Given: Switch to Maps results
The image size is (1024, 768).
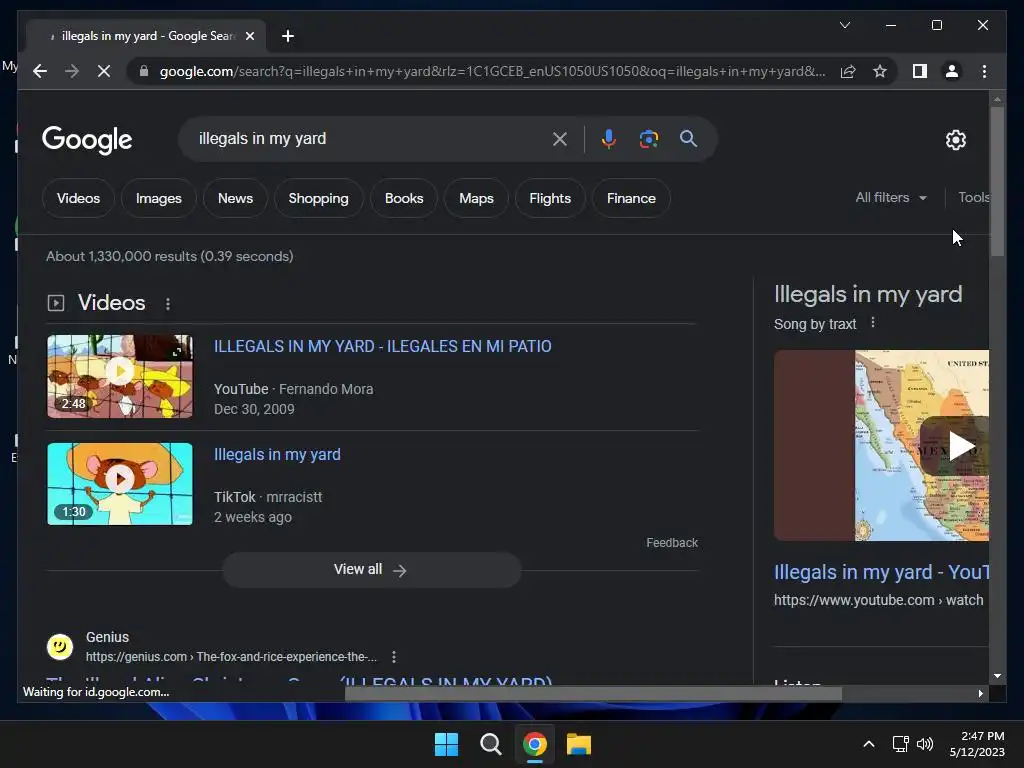Looking at the screenshot, I should pyautogui.click(x=476, y=198).
